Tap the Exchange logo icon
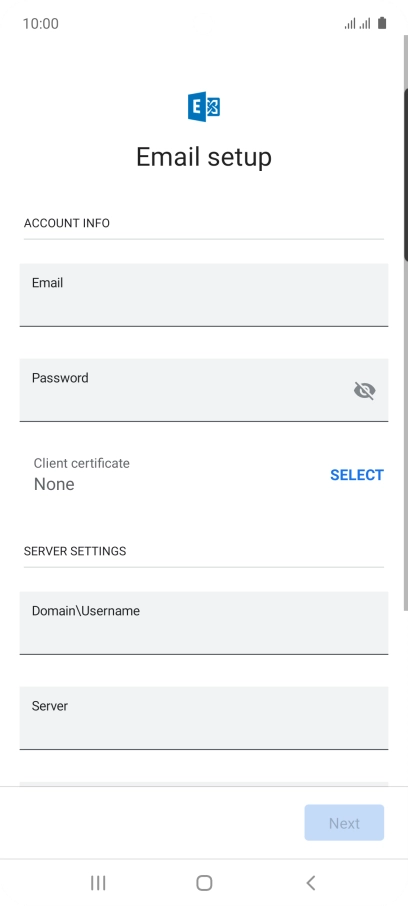 tap(204, 107)
